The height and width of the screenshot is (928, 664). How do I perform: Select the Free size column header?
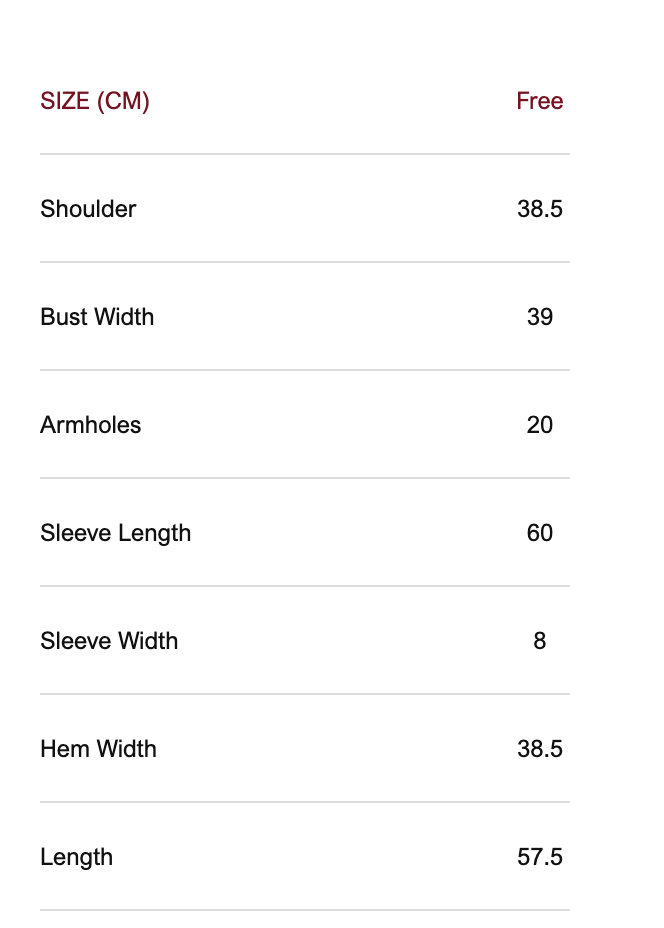point(539,101)
